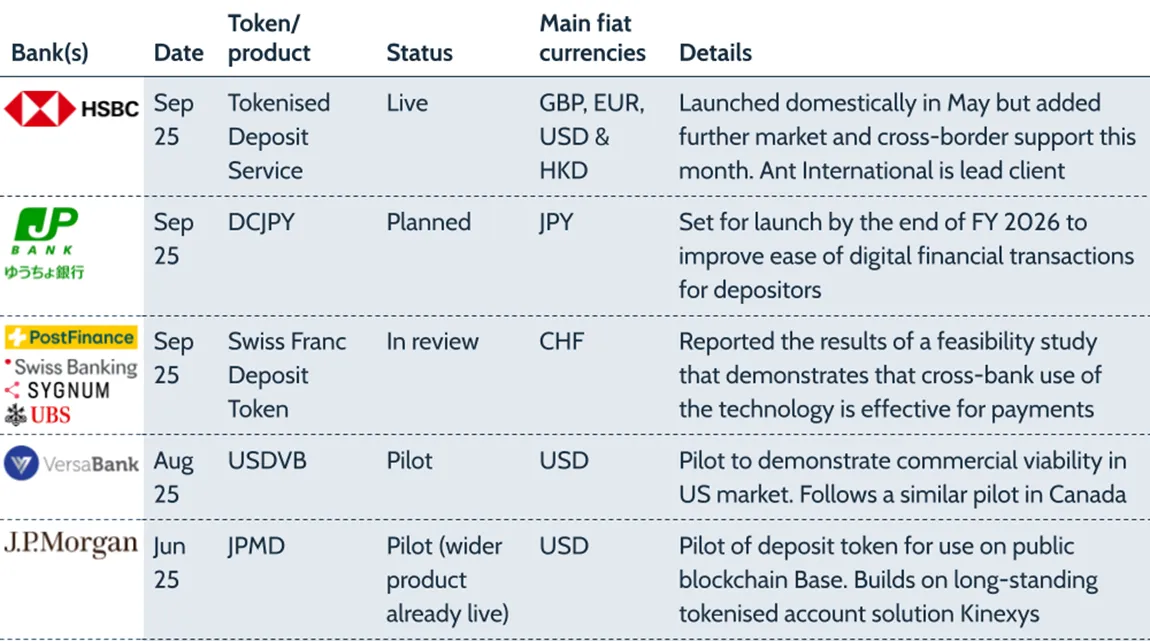Click the VersaBank logo
The width and height of the screenshot is (1150, 641).
point(71,464)
